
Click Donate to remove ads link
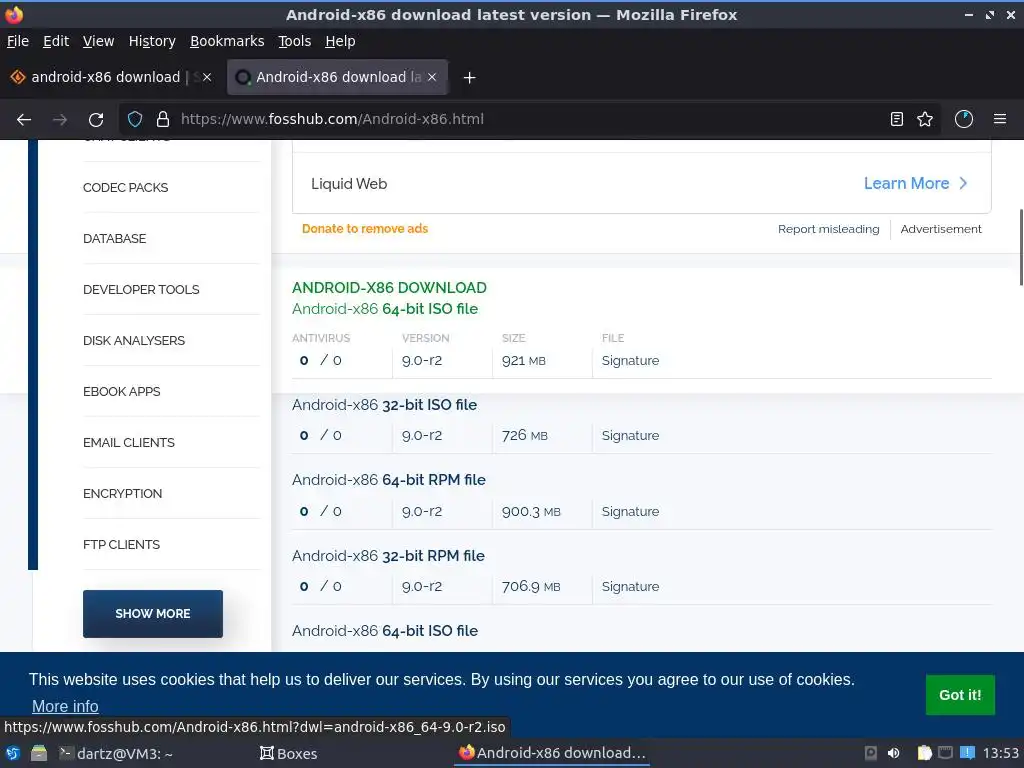tap(364, 229)
